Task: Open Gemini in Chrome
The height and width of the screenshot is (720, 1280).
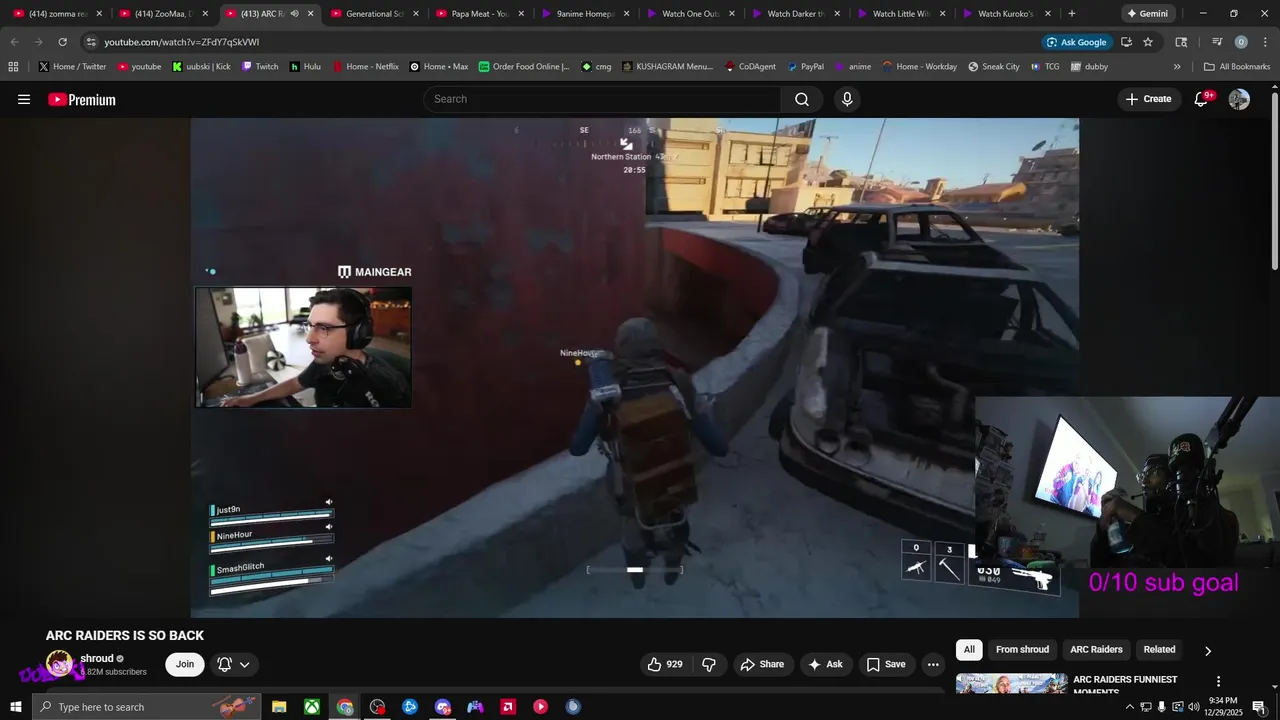Action: pyautogui.click(x=1148, y=14)
